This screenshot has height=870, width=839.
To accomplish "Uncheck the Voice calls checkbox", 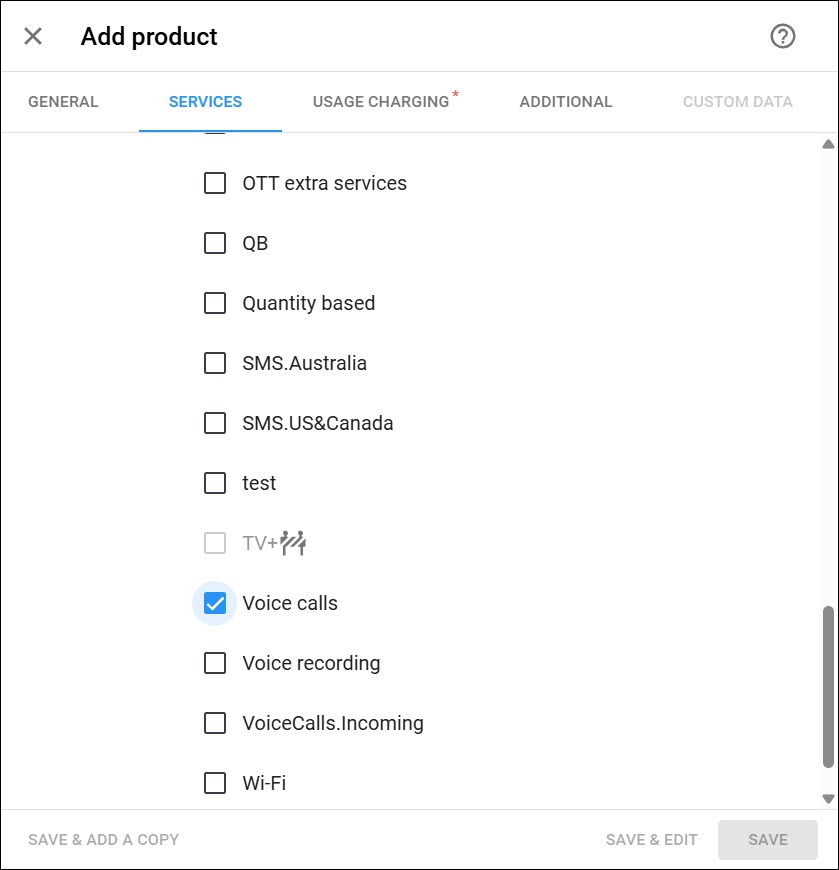I will 215,603.
